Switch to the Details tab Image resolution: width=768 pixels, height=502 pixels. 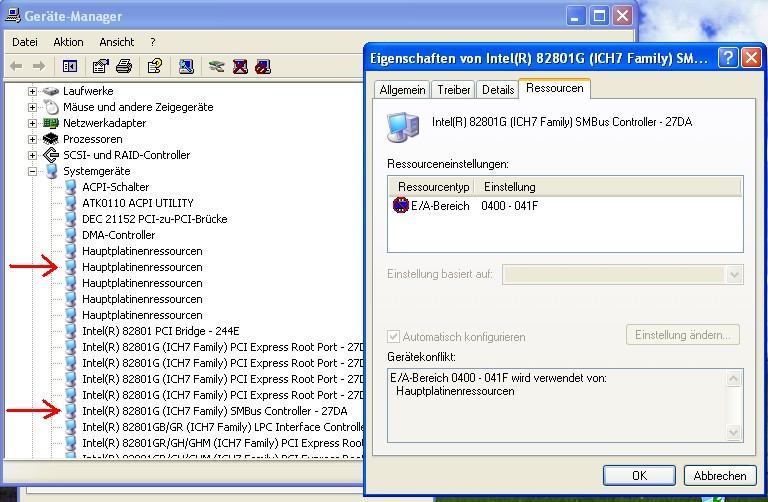pyautogui.click(x=498, y=90)
